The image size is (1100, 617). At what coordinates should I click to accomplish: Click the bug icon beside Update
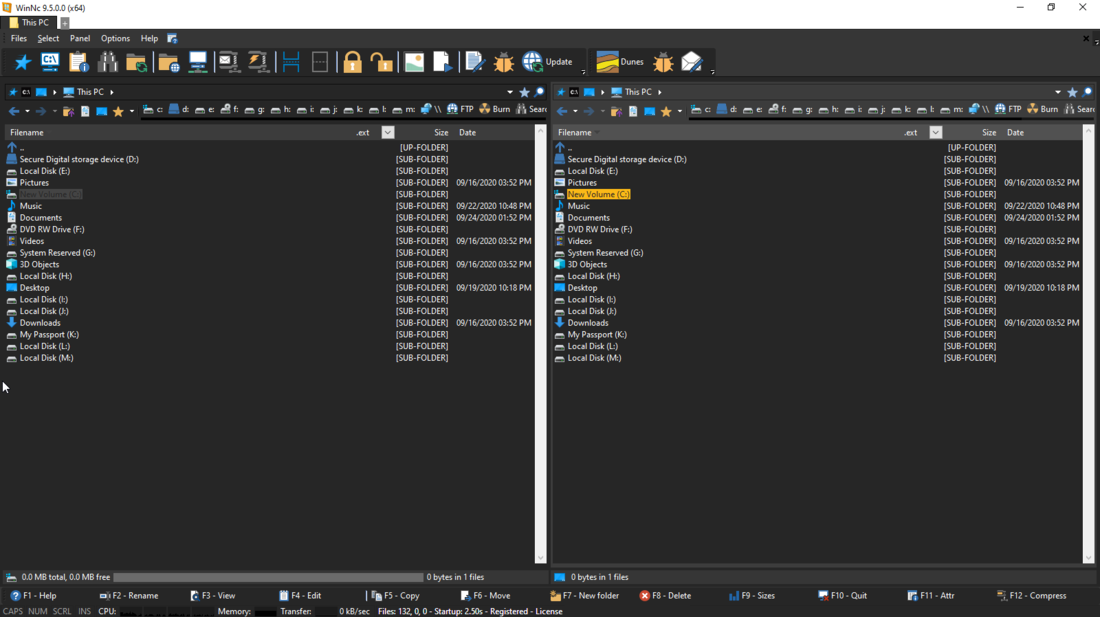pos(504,62)
